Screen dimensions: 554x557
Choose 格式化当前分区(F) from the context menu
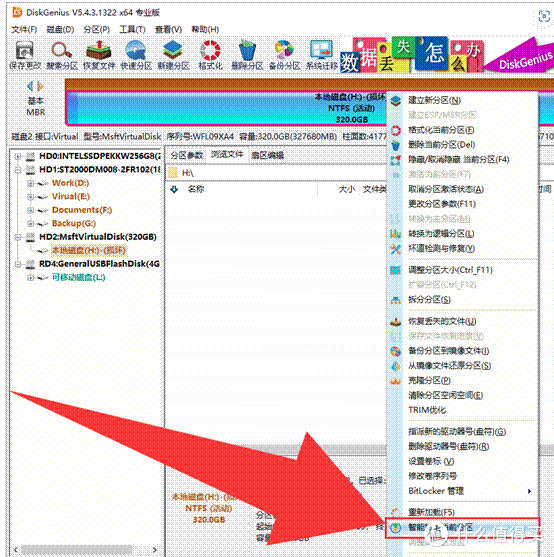click(x=463, y=130)
